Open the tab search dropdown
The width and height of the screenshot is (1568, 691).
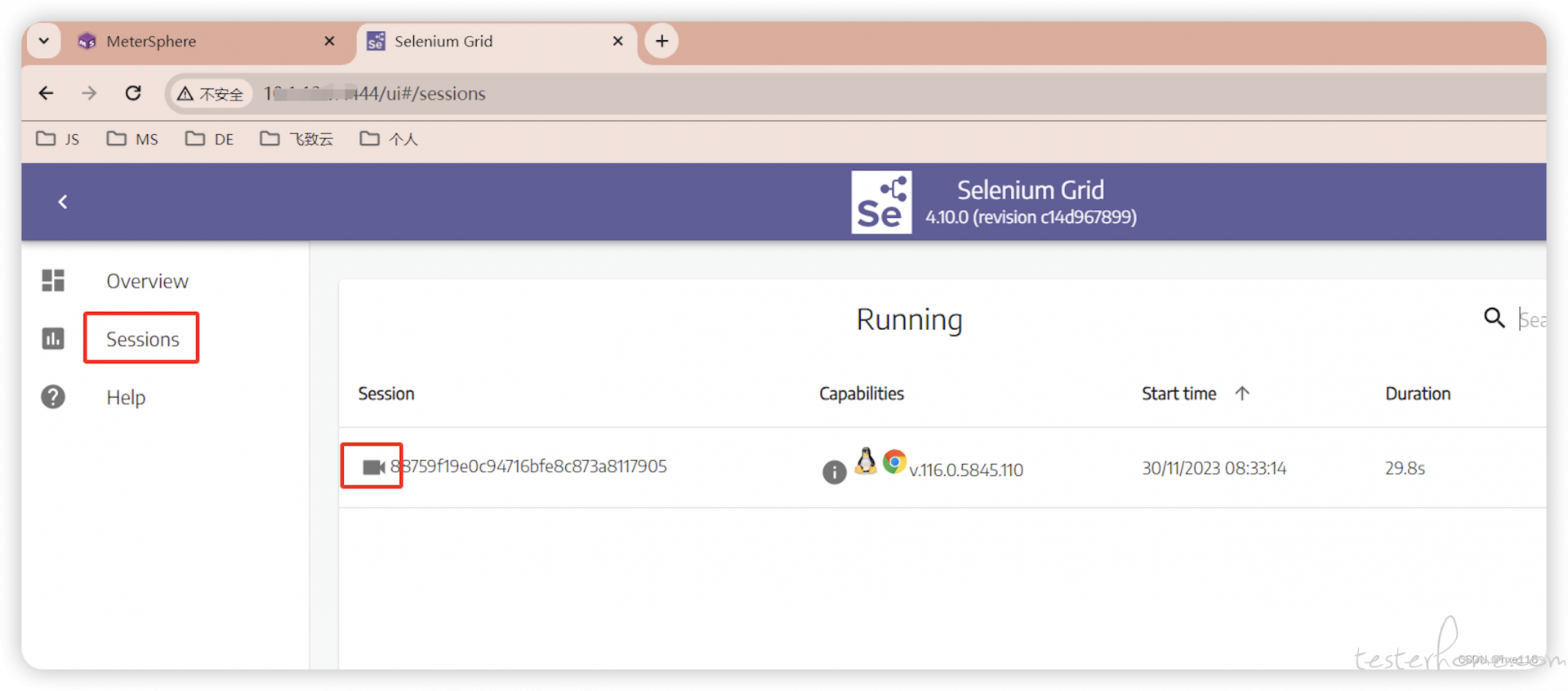44,41
